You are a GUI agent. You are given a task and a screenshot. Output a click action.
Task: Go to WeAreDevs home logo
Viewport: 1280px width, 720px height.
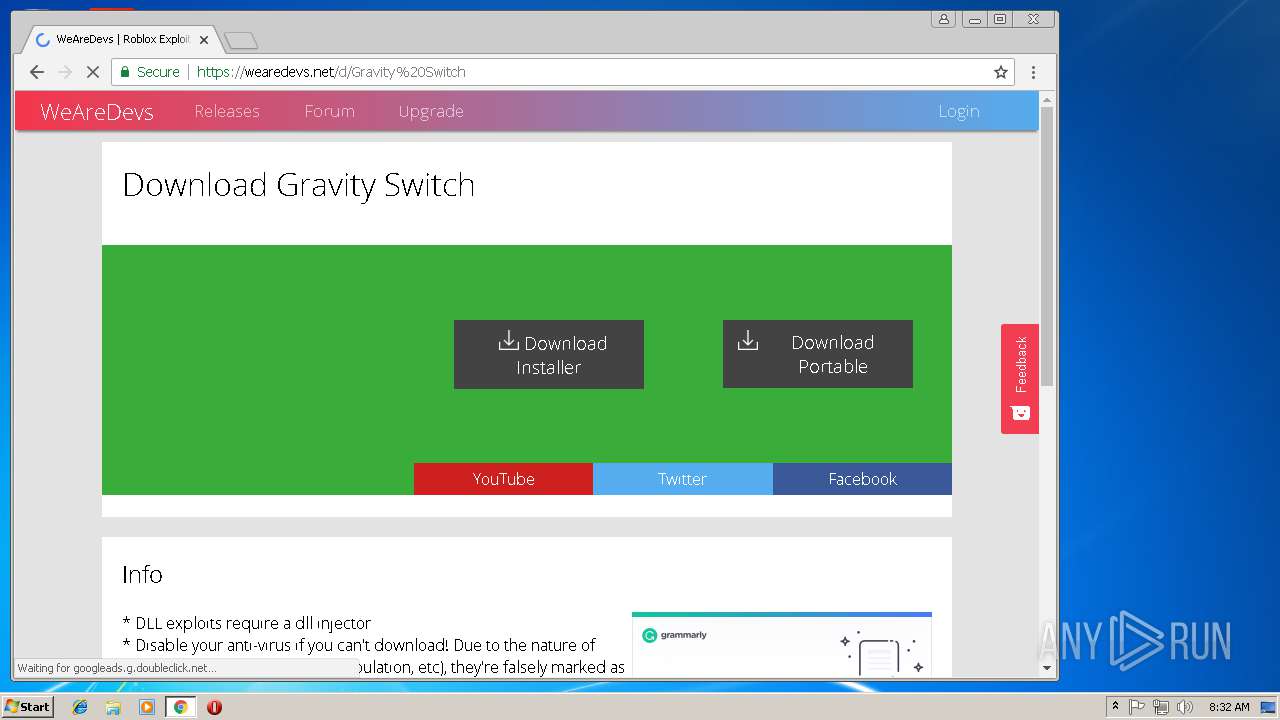tap(97, 112)
